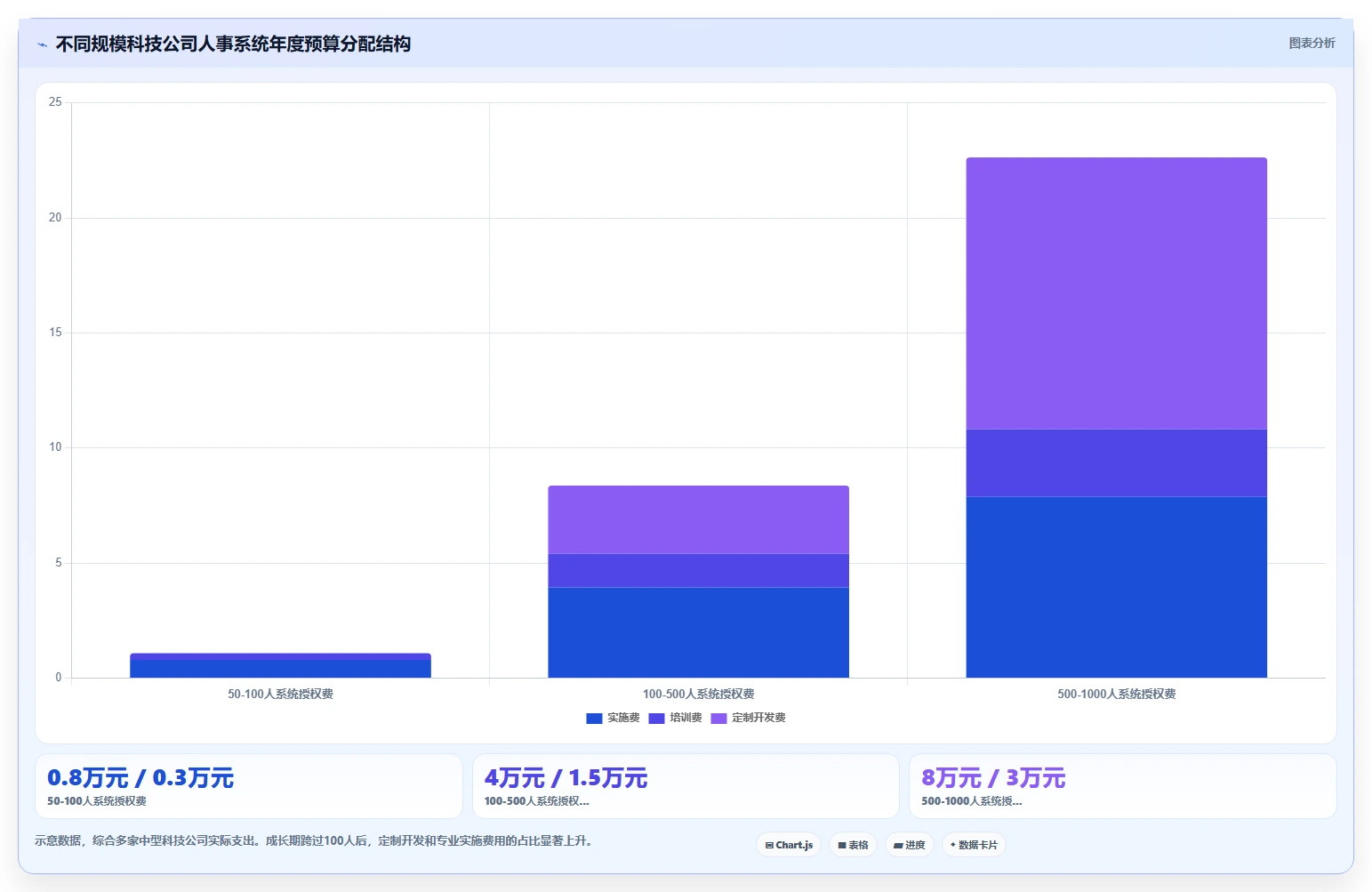Viewport: 1372px width, 892px height.
Task: Toggle the 实施费 legend series
Action: 613,718
